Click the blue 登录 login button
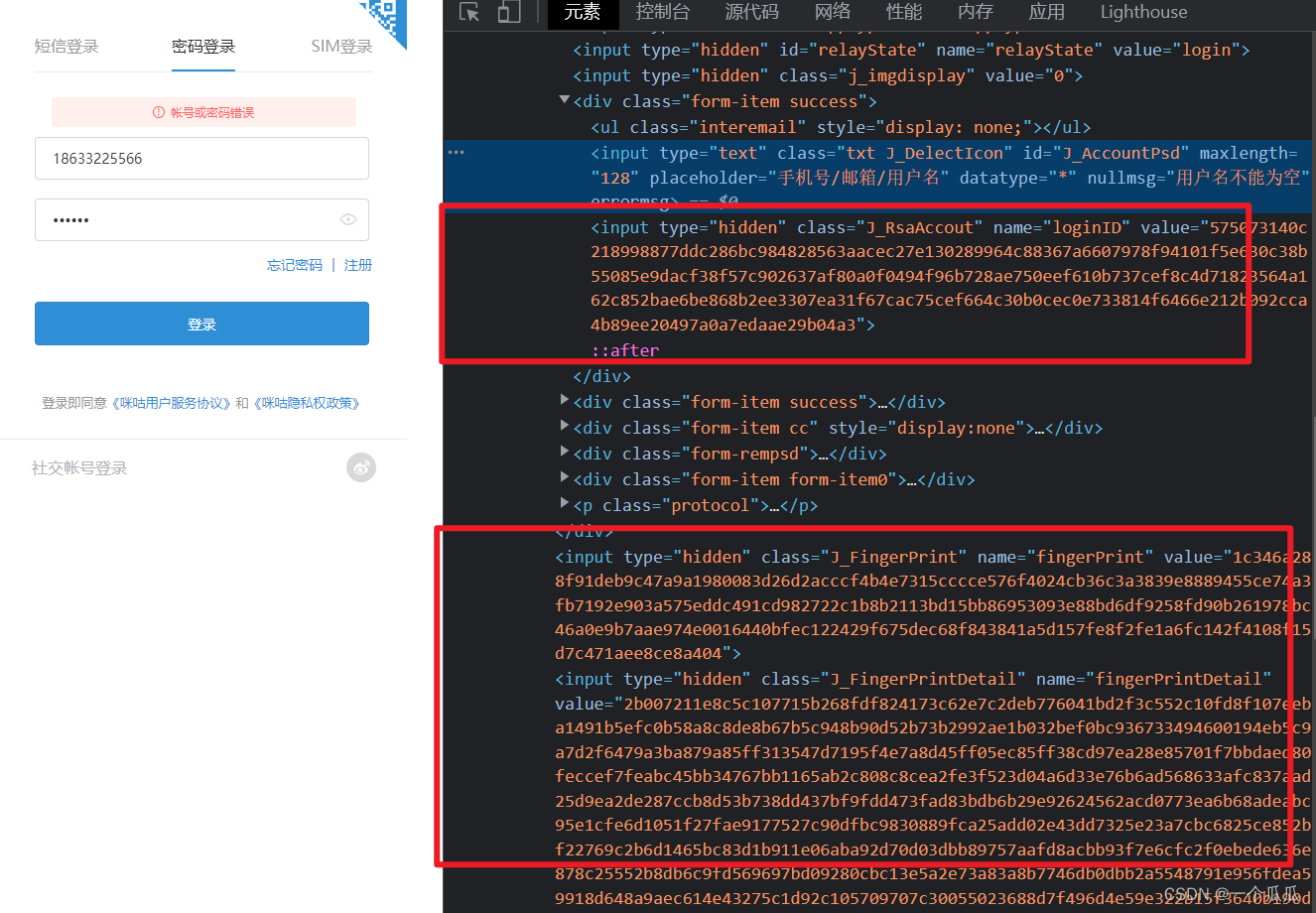The width and height of the screenshot is (1316, 913). pyautogui.click(x=201, y=325)
